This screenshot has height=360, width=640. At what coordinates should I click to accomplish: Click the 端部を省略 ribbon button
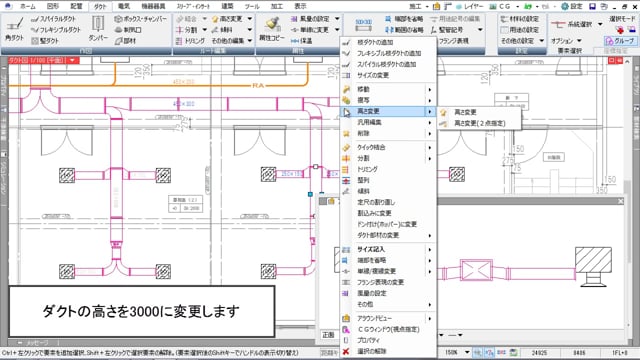pyautogui.click(x=404, y=19)
